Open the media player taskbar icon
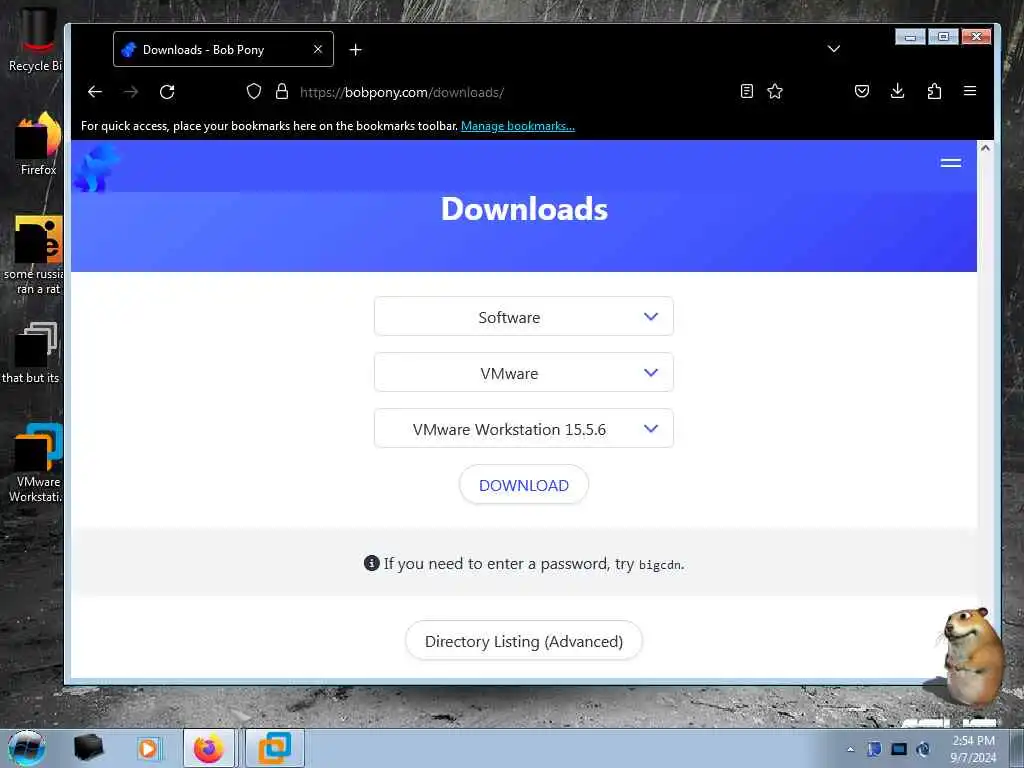1024x768 pixels. coord(148,748)
